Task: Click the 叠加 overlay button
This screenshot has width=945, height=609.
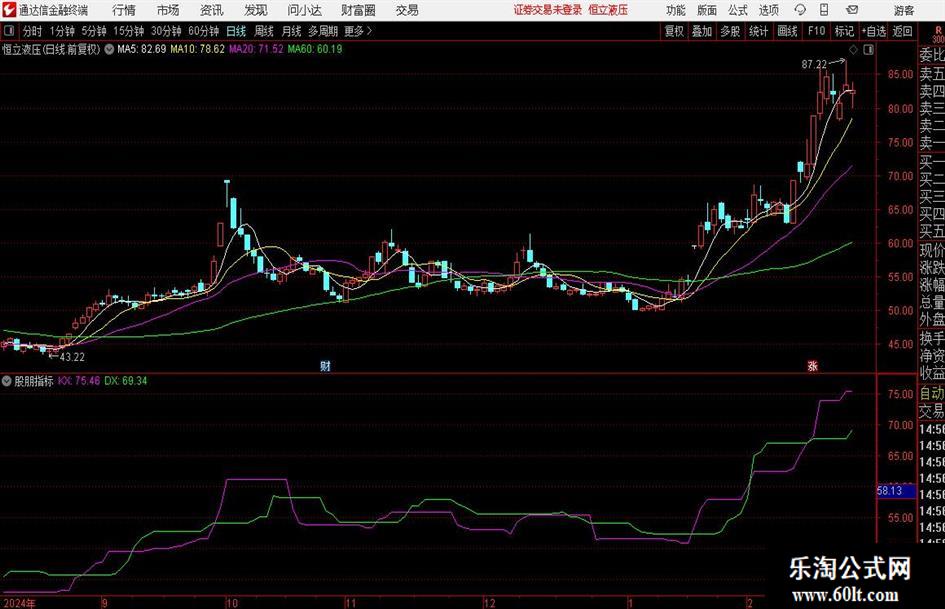Action: click(702, 31)
